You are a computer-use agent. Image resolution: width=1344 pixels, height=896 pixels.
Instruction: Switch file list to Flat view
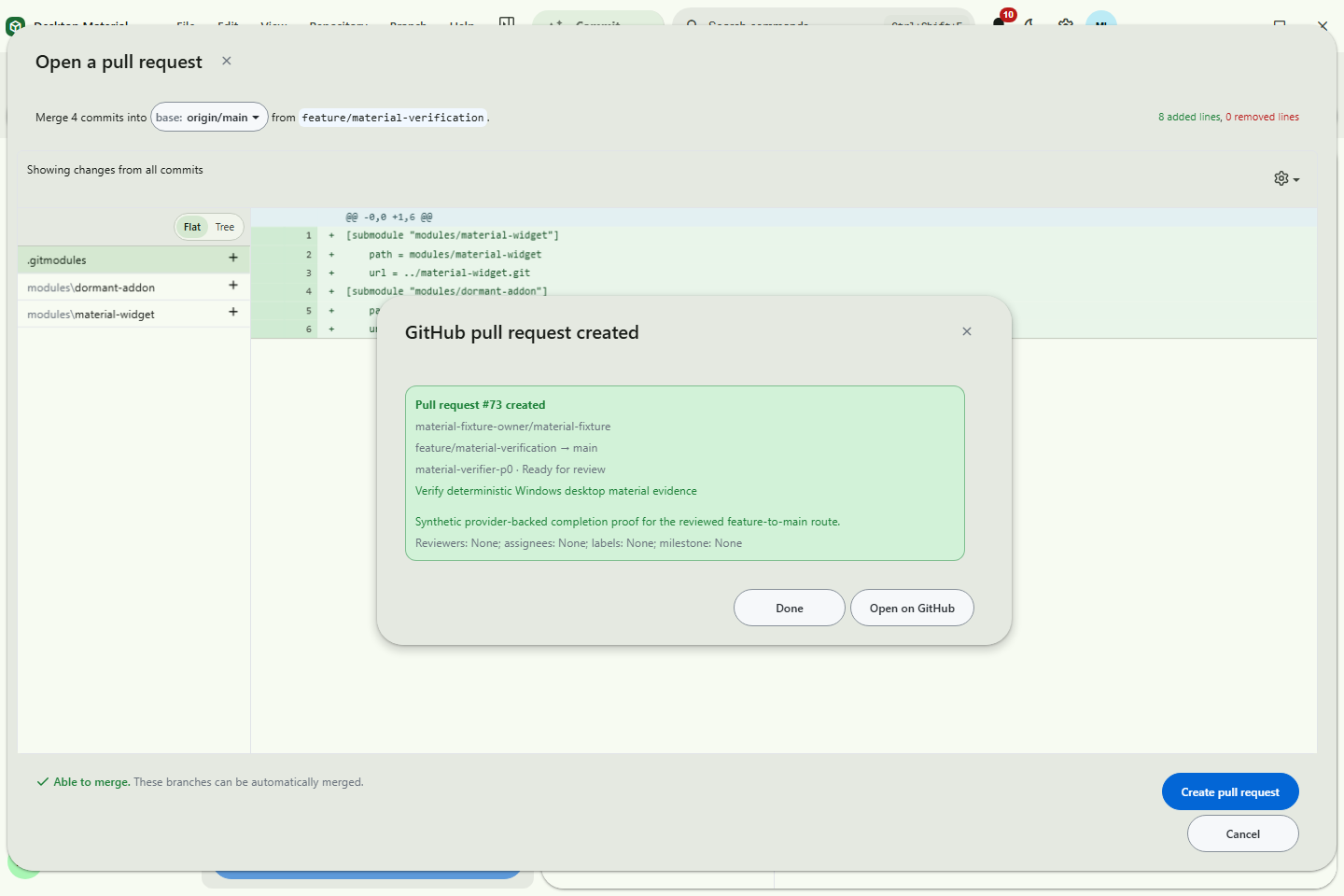(192, 227)
